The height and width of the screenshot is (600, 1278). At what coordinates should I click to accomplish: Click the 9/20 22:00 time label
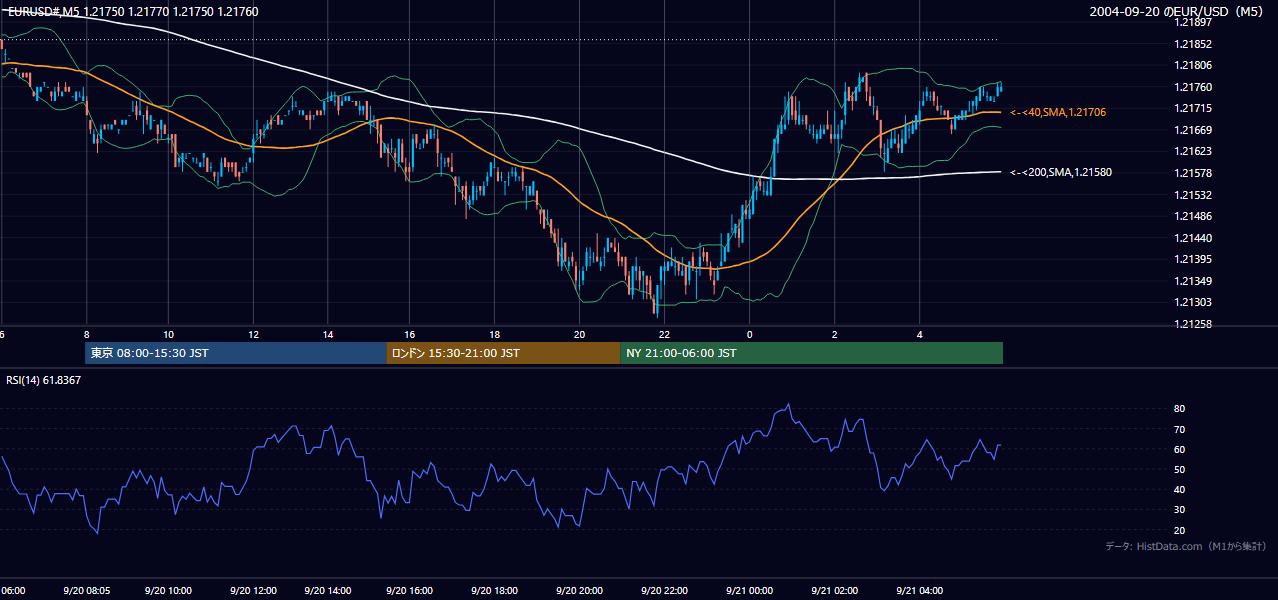(664, 591)
